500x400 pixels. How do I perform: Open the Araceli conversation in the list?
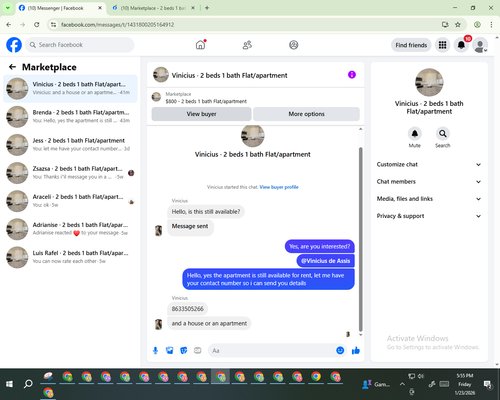pyautogui.click(x=70, y=201)
